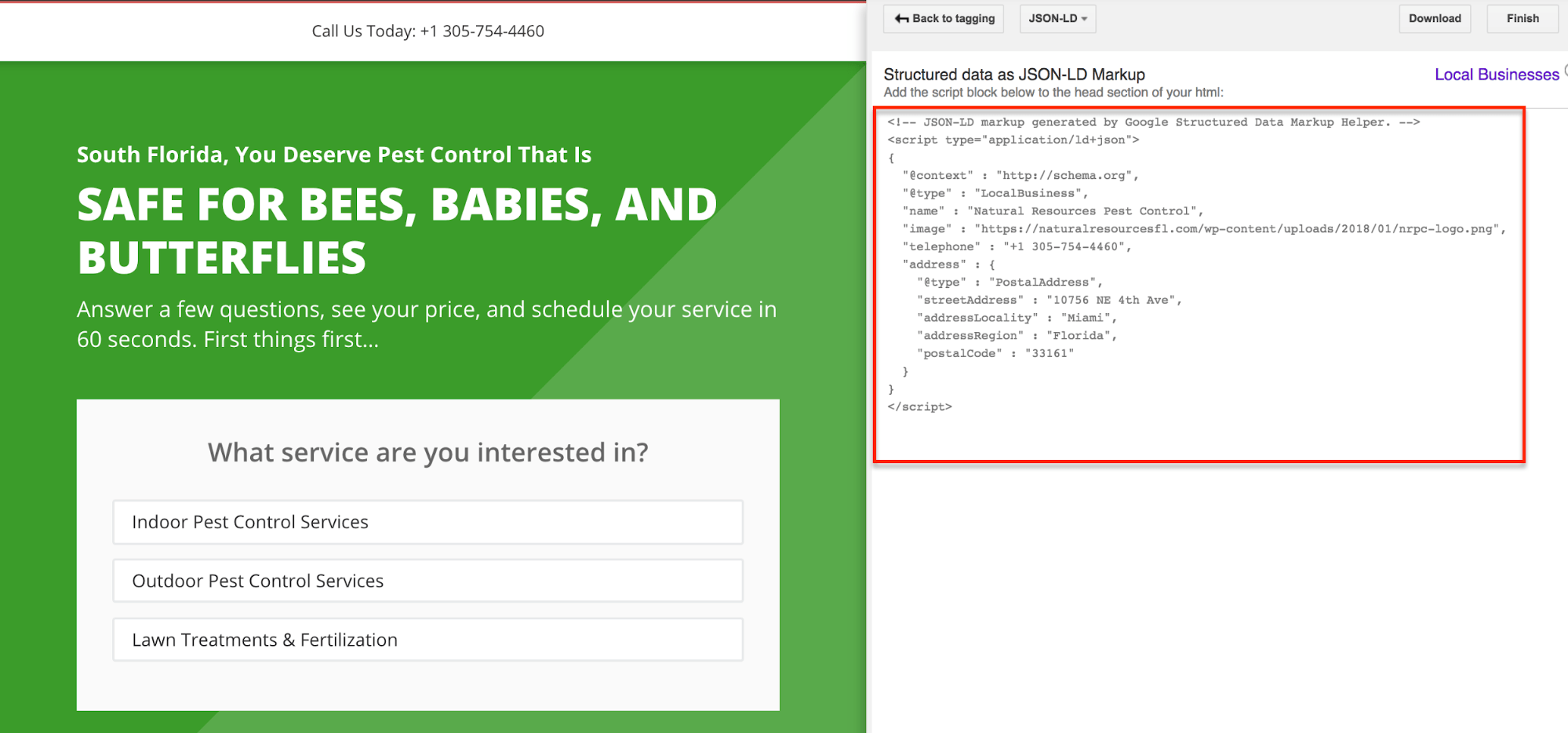Viewport: 1568px width, 733px height.
Task: Click the "telephone" line in JSON-LD
Action: 1017,246
